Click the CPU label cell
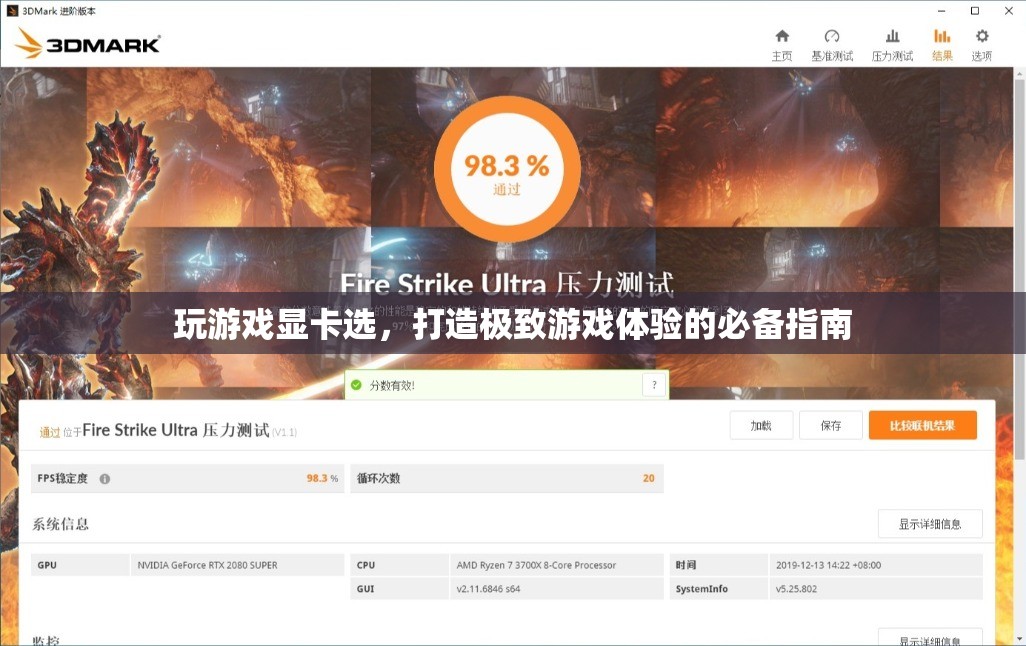Viewport: 1026px width, 646px height. click(400, 565)
